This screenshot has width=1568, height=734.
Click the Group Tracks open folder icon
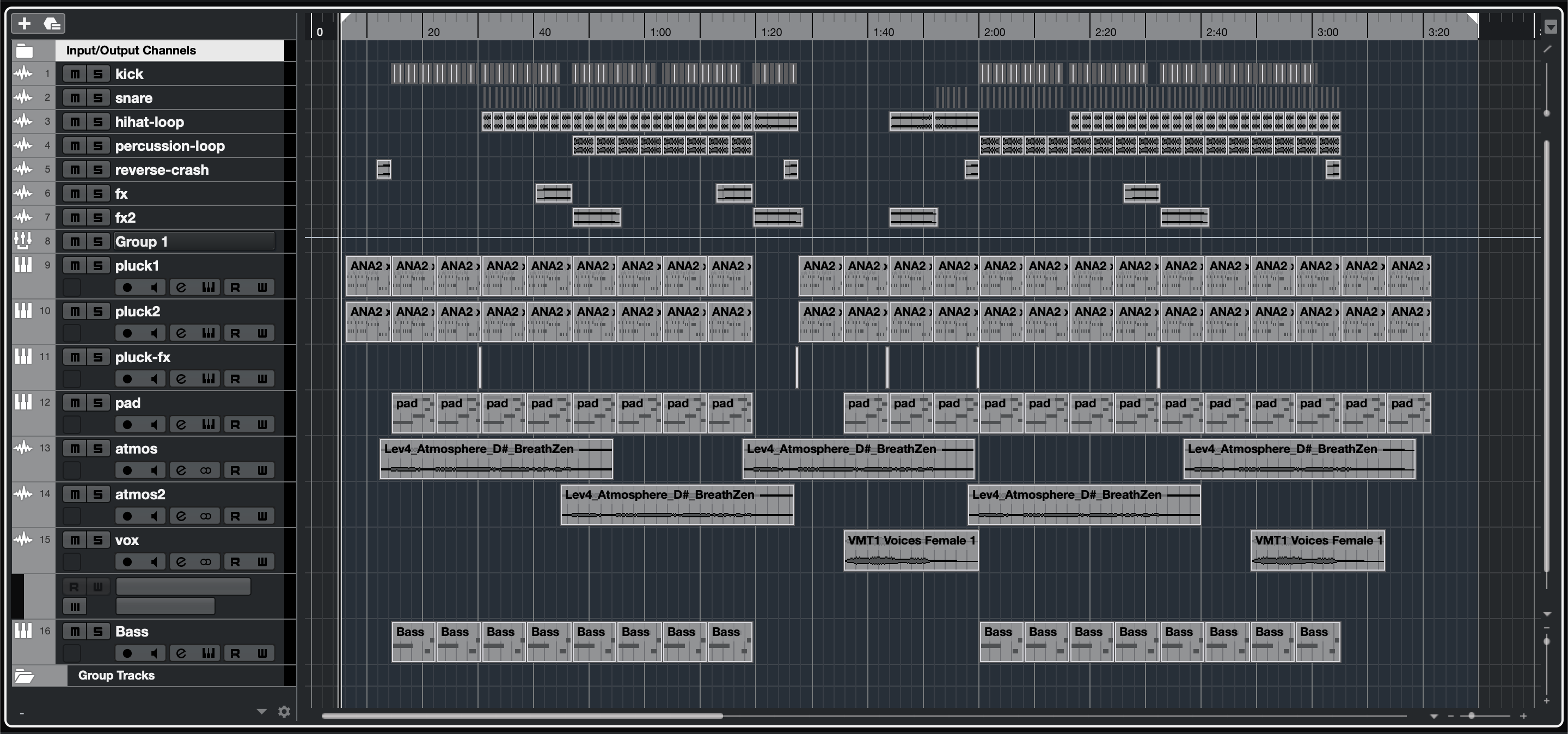pos(24,676)
